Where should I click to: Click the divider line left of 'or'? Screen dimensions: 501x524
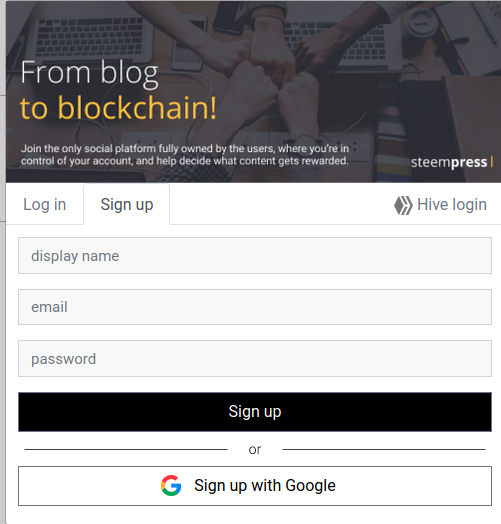(x=126, y=449)
